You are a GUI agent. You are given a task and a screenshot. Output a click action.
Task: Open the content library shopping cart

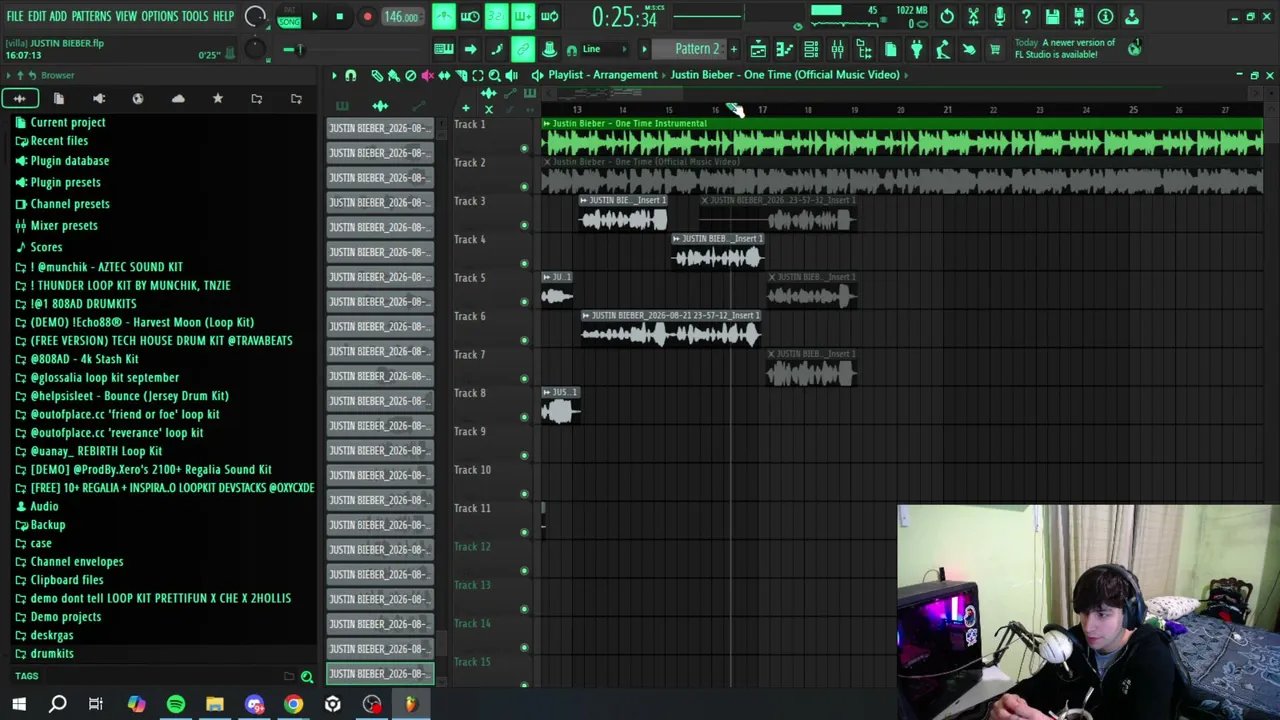click(x=994, y=49)
